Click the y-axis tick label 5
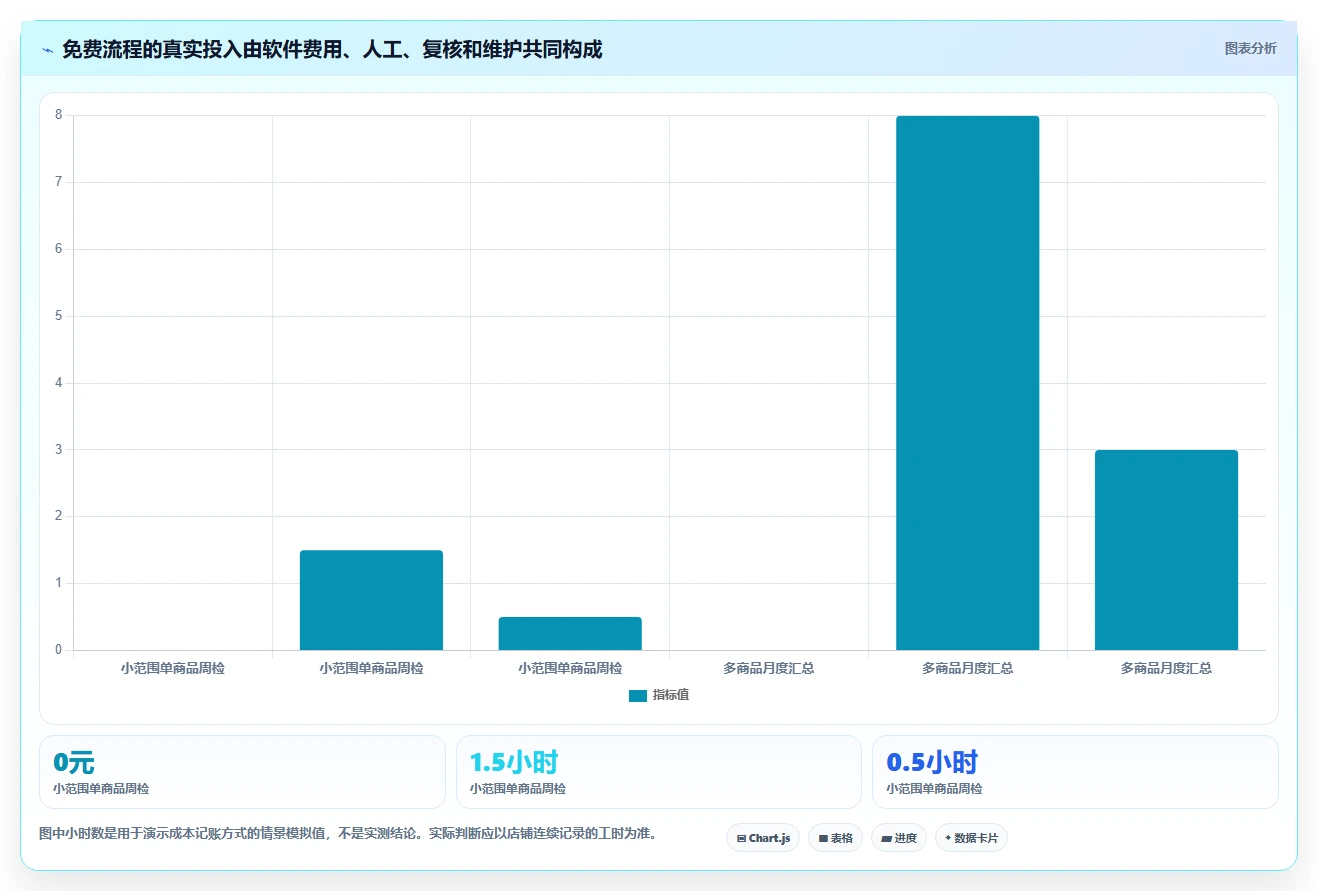This screenshot has width=1318, height=891. [x=59, y=316]
